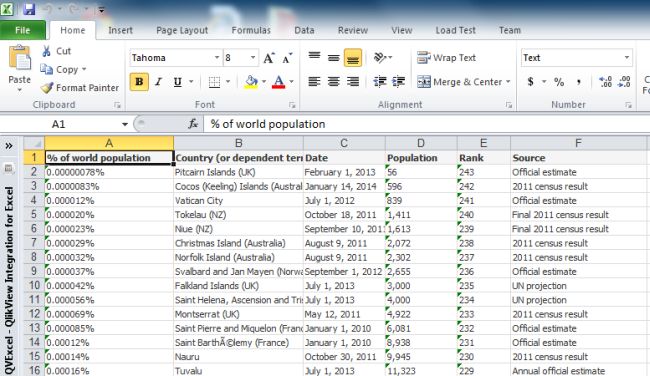Click Merge & Center button
This screenshot has height=376, width=650.
(459, 82)
